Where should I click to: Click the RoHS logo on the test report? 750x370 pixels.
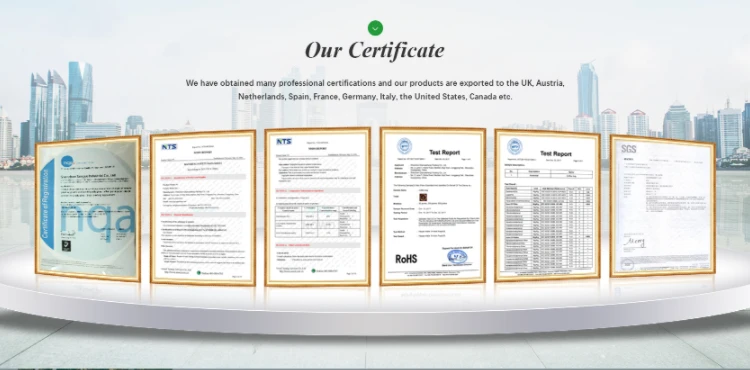point(406,259)
